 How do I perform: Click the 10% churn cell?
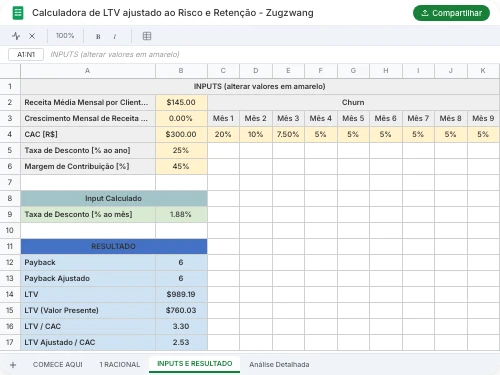(x=256, y=134)
